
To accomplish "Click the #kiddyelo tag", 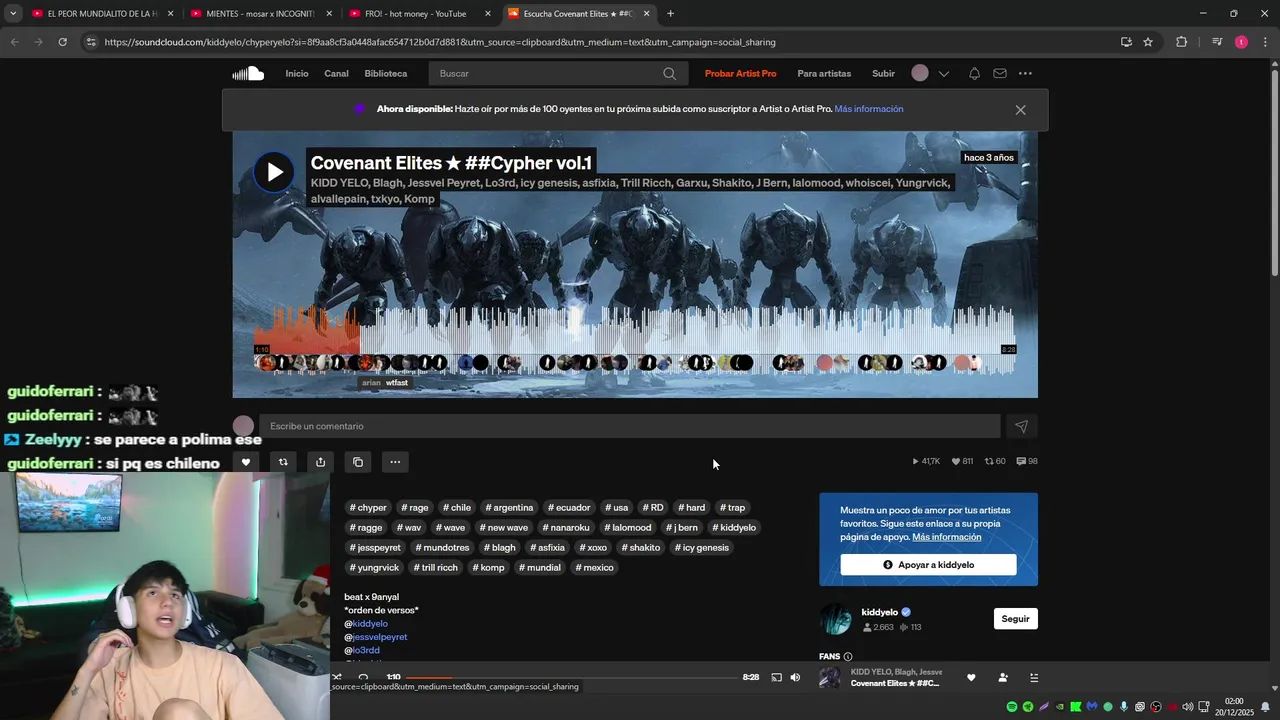I will (734, 527).
